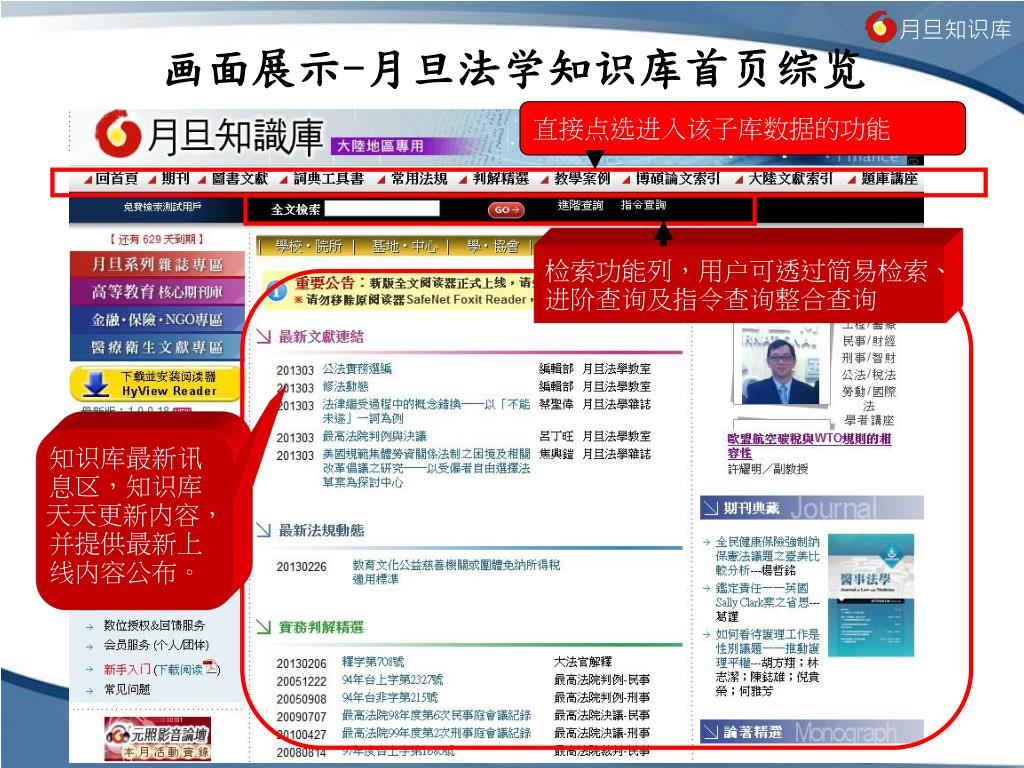1024x768 pixels.
Task: Click the arrow icon beside 最新法規動態
Action: [263, 530]
